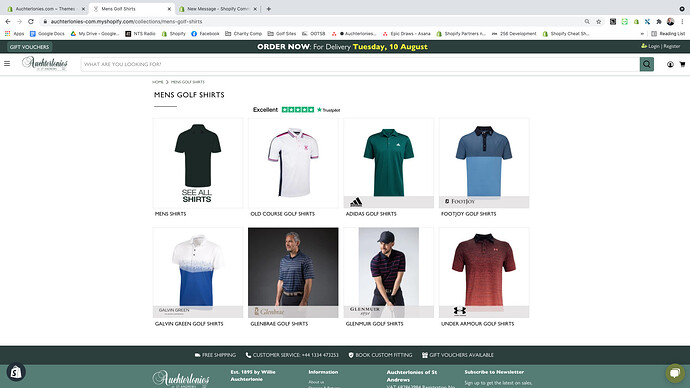Viewport: 690px width, 388px height.
Task: Reload the current page
Action: pos(31,22)
